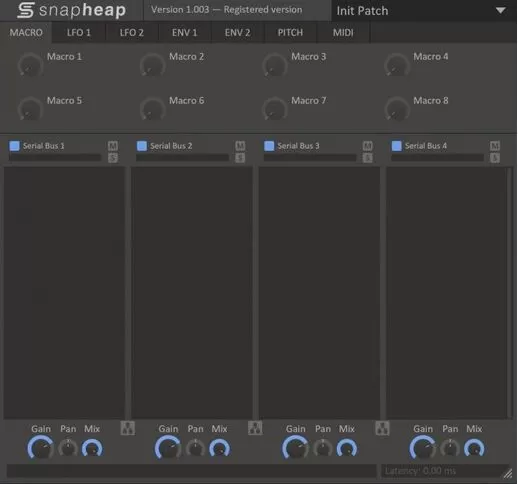Click the Macro 3 knob
The image size is (518, 484).
pos(275,65)
